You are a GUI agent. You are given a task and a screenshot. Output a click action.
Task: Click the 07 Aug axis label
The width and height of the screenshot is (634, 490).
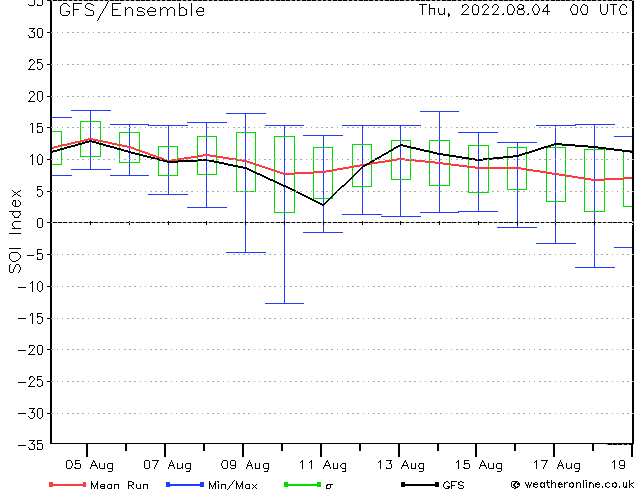(167, 465)
